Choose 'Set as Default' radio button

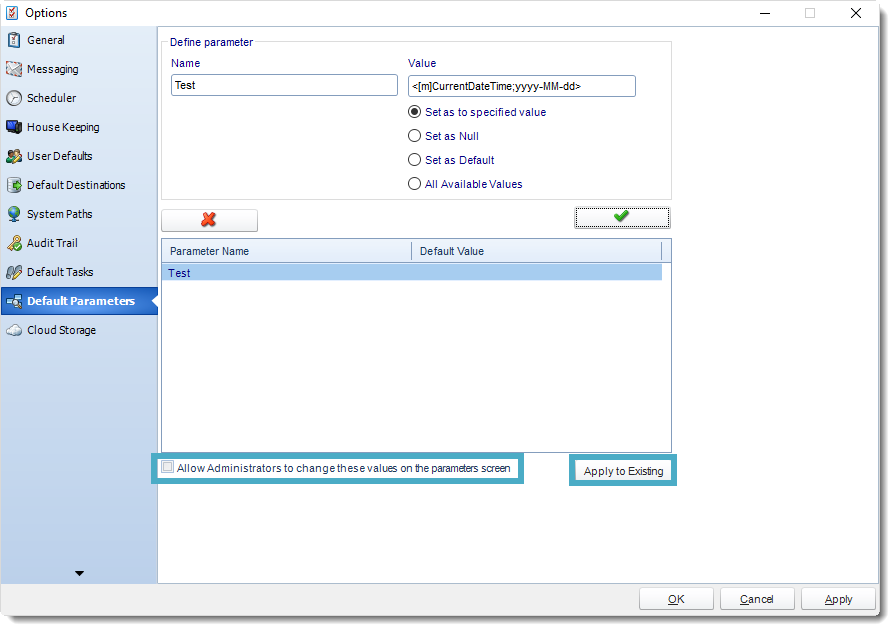coord(414,160)
